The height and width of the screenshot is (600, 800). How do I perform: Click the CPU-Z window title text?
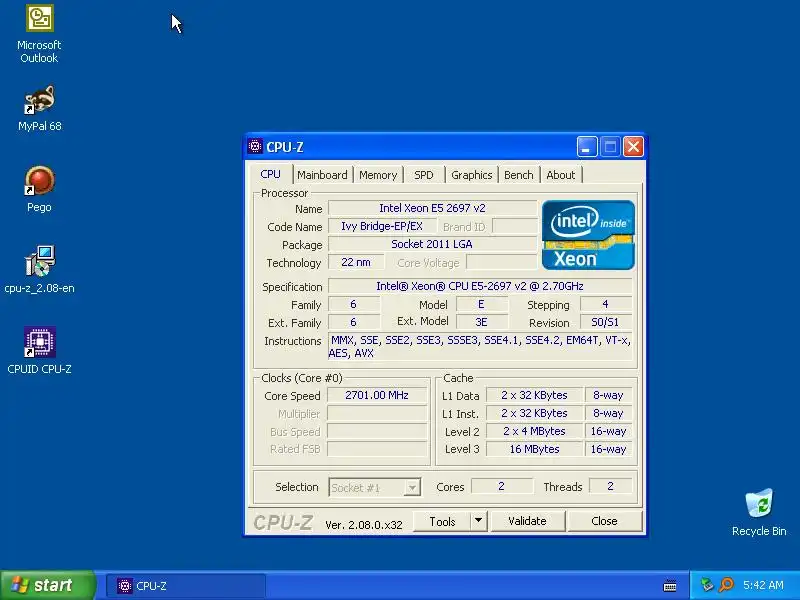285,147
